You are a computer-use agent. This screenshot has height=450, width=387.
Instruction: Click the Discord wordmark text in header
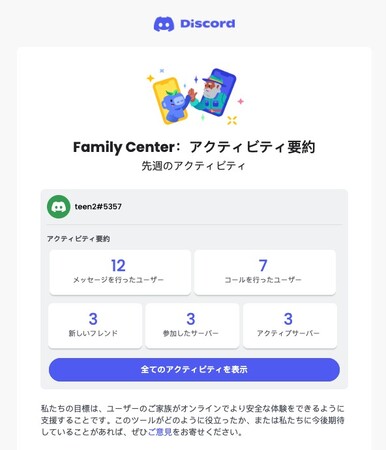(207, 24)
